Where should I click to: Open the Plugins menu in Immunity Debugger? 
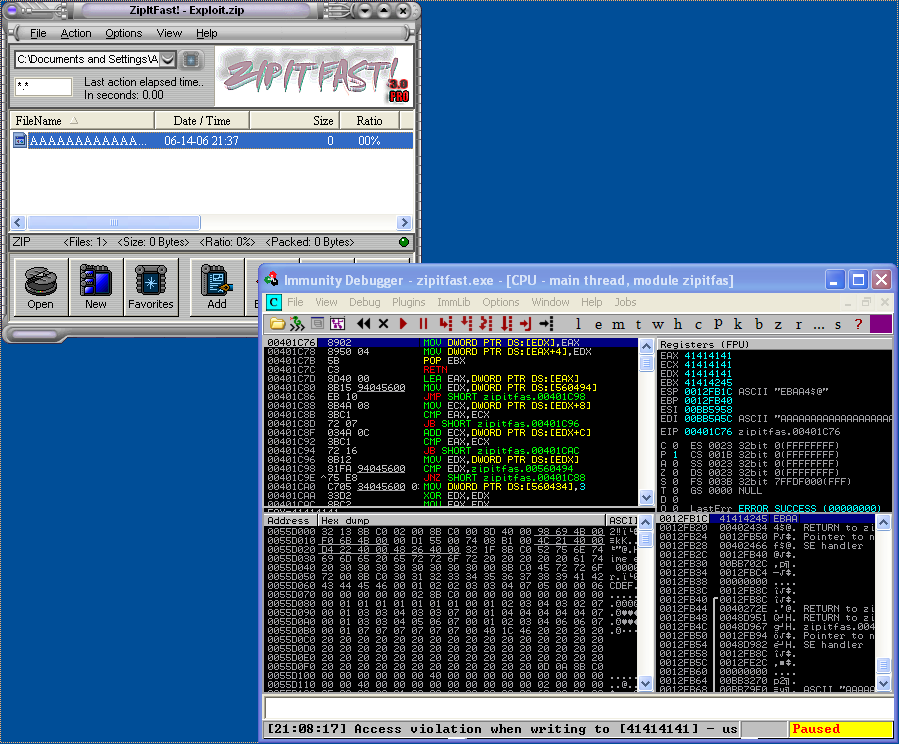point(408,302)
